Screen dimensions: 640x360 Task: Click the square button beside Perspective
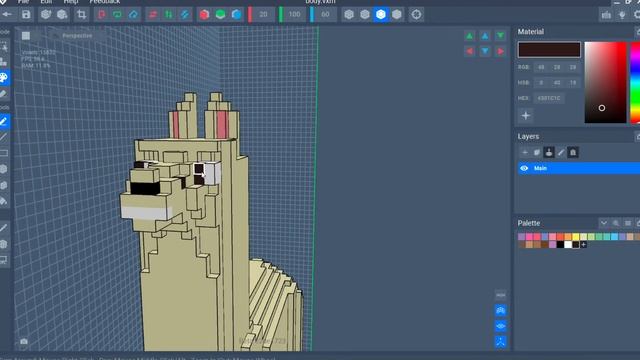[26, 36]
